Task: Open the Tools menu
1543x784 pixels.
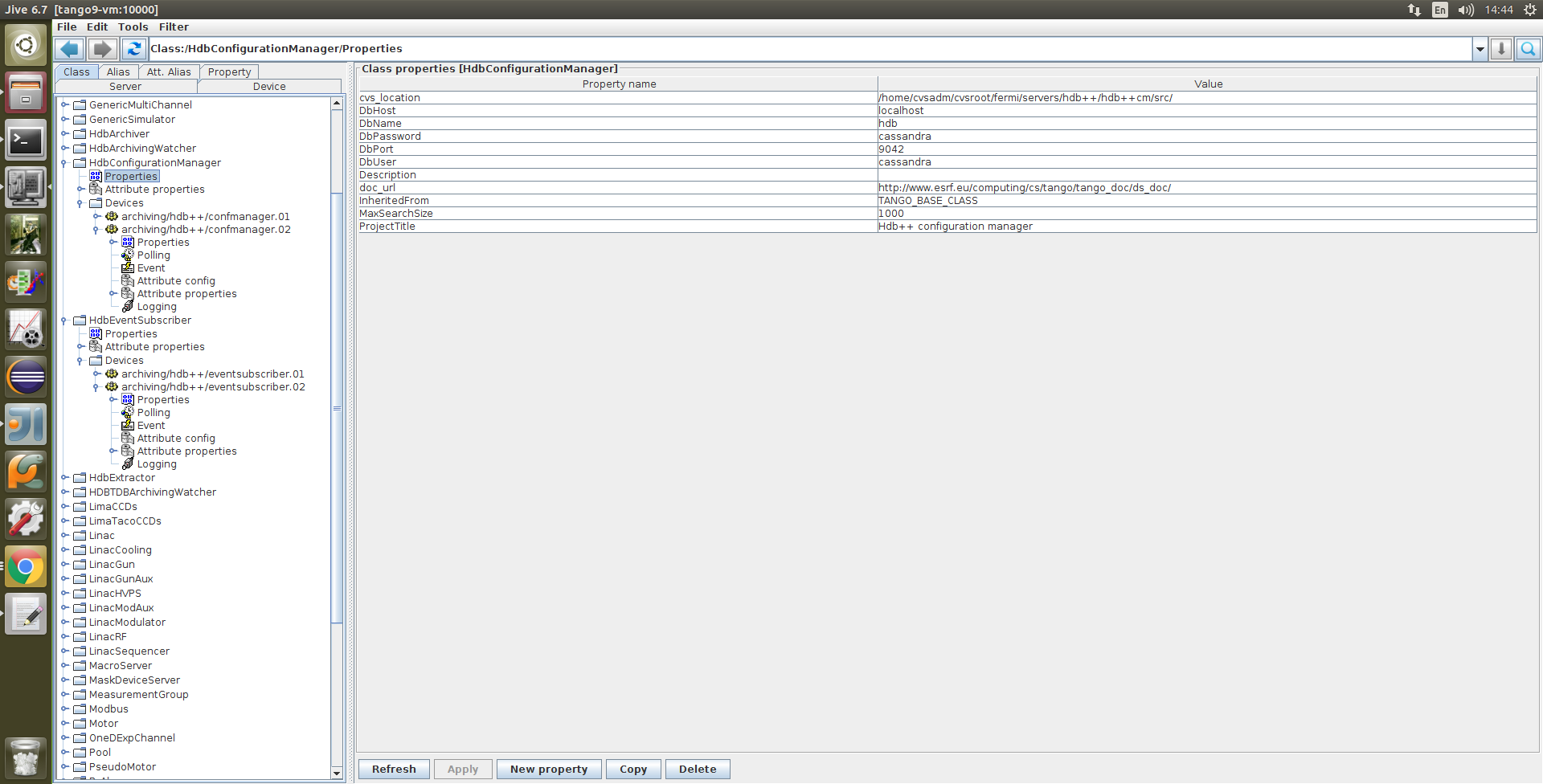Action: pyautogui.click(x=133, y=27)
